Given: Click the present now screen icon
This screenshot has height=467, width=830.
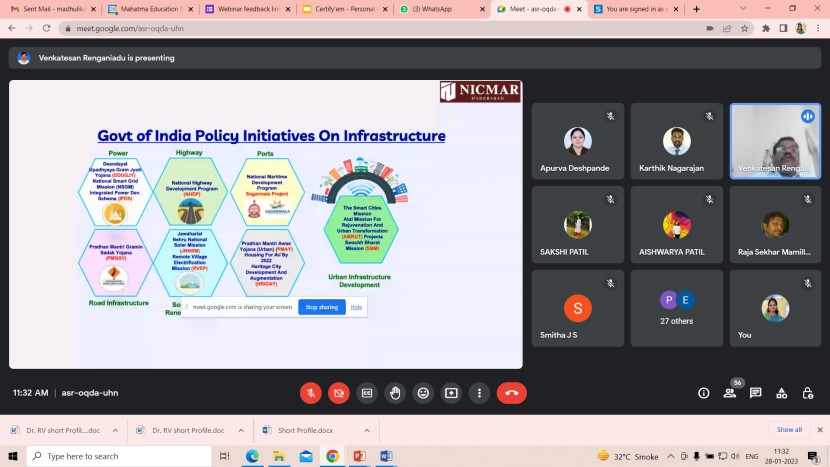Looking at the screenshot, I should click(451, 393).
